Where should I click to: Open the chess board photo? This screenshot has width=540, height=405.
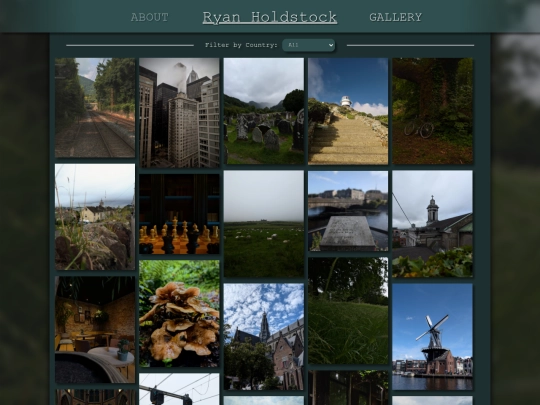coord(179,214)
